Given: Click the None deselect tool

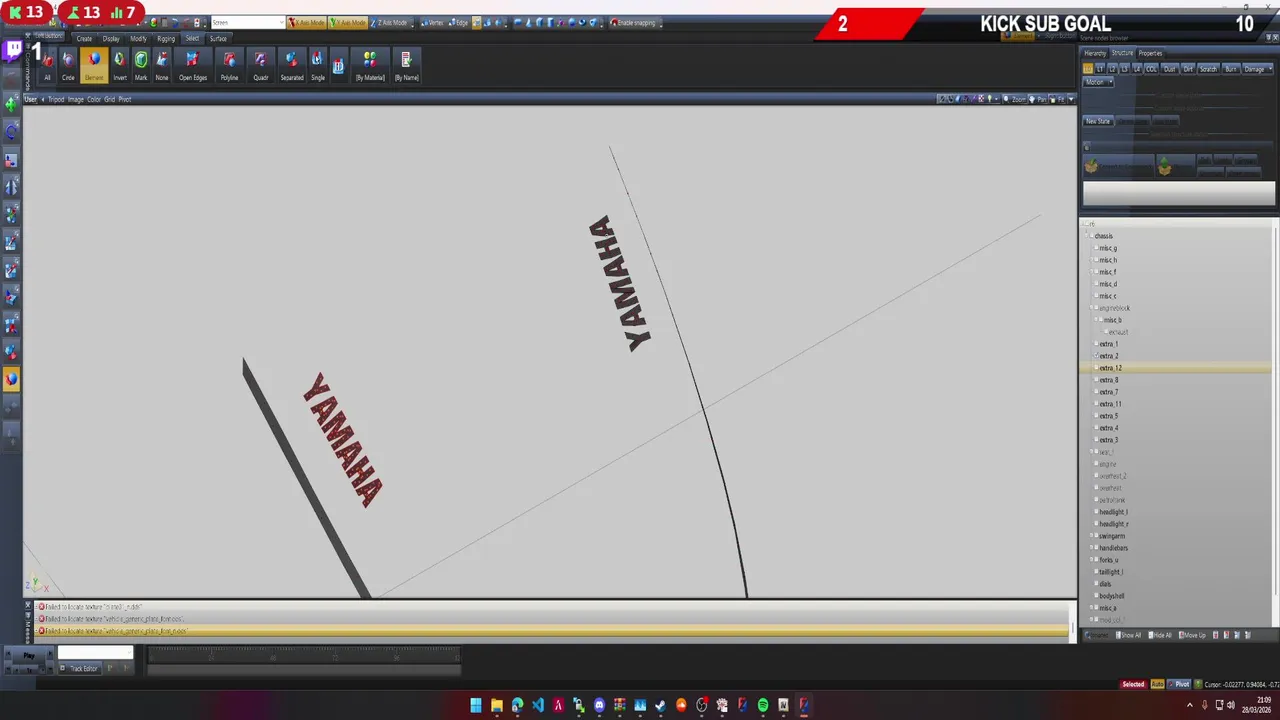Looking at the screenshot, I should pos(162,66).
